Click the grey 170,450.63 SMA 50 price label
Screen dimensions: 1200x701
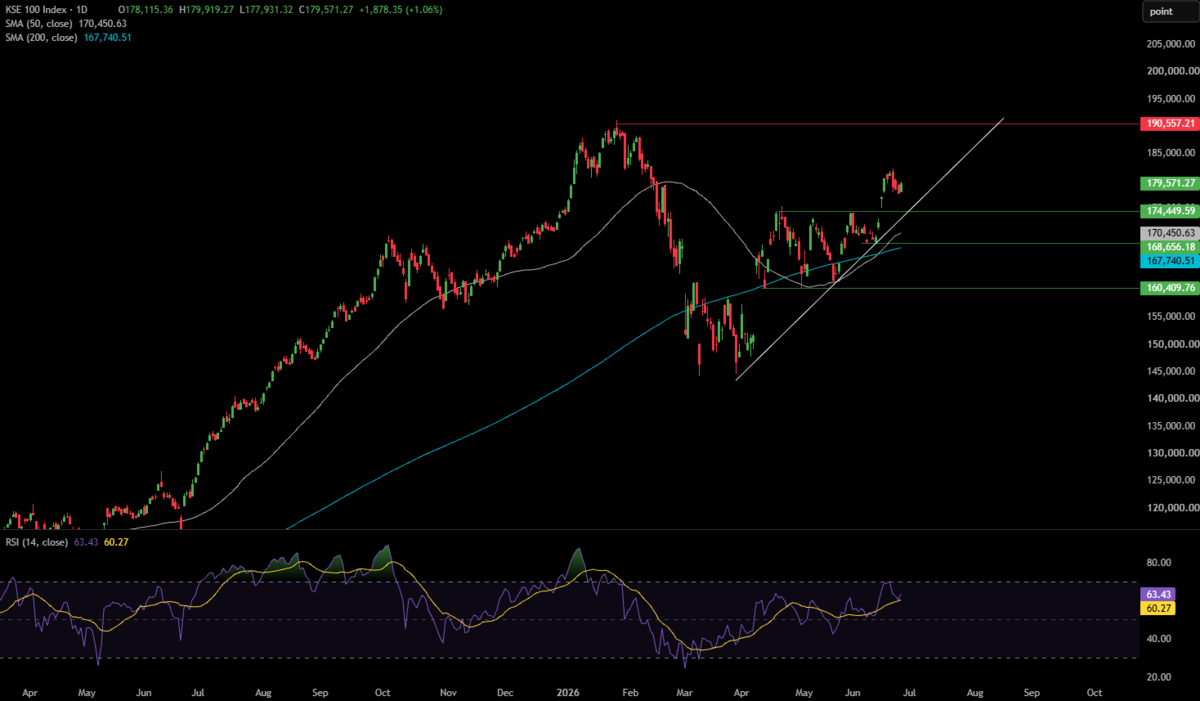(x=1168, y=233)
